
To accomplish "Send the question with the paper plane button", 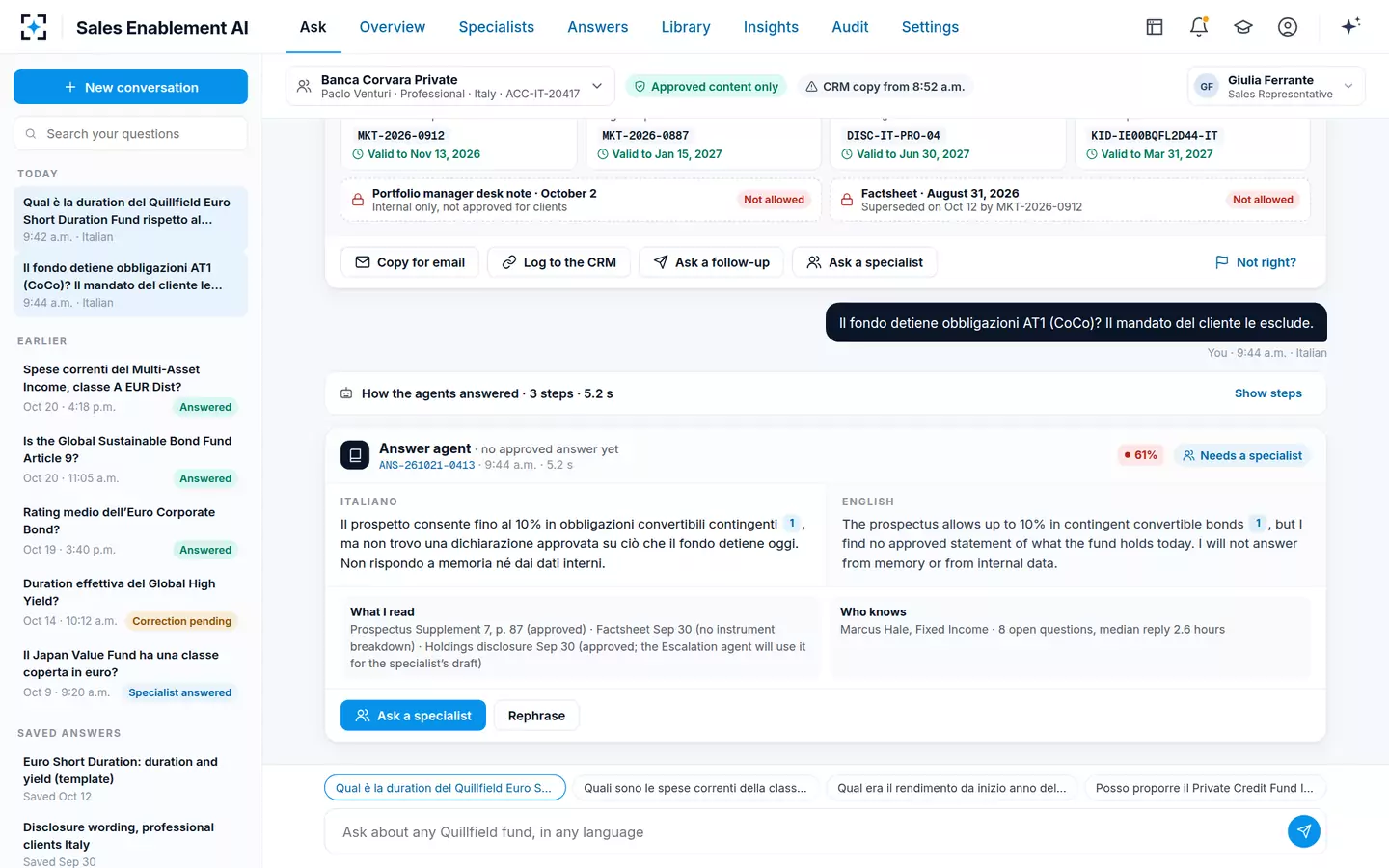I will point(1304,831).
